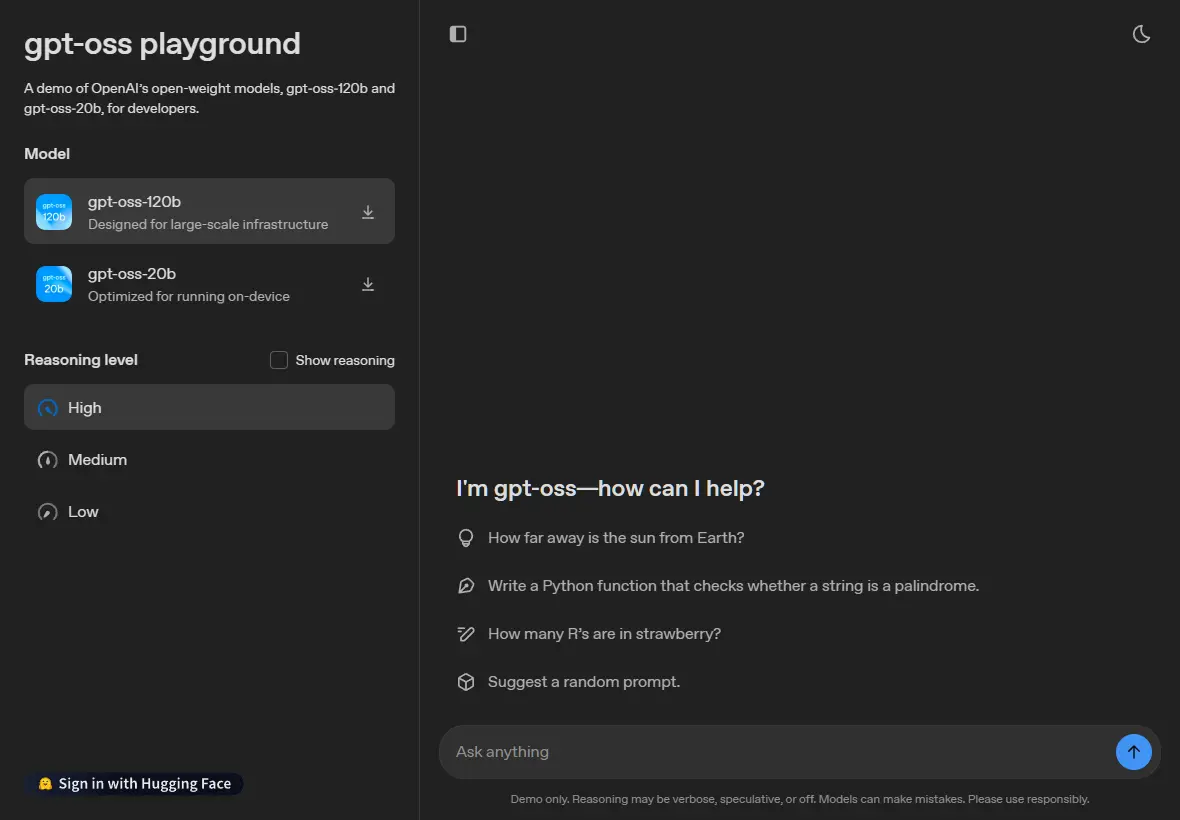This screenshot has width=1180, height=820.
Task: Focus the Ask anything input field
Action: point(775,752)
